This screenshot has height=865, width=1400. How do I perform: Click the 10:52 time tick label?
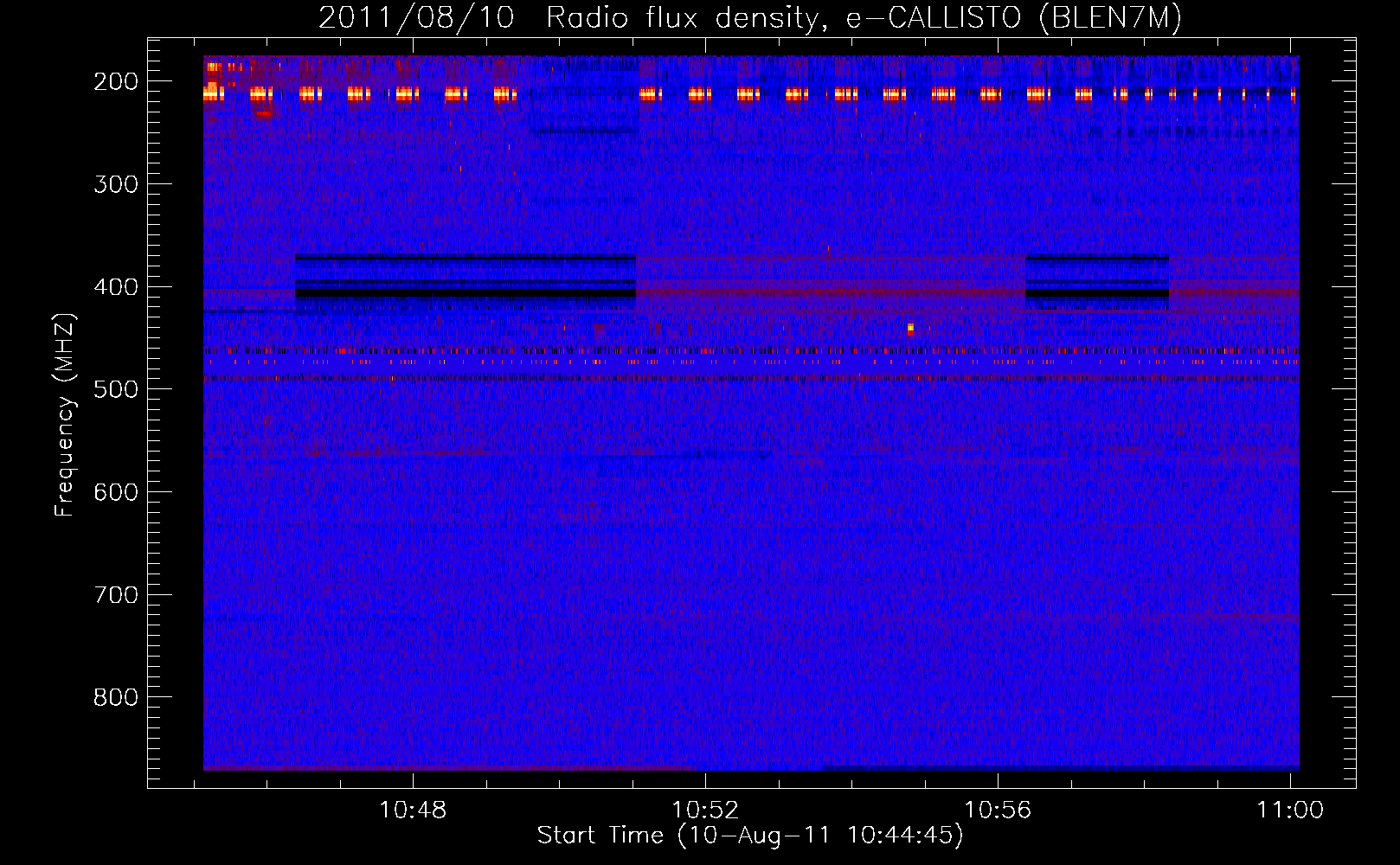pos(705,811)
